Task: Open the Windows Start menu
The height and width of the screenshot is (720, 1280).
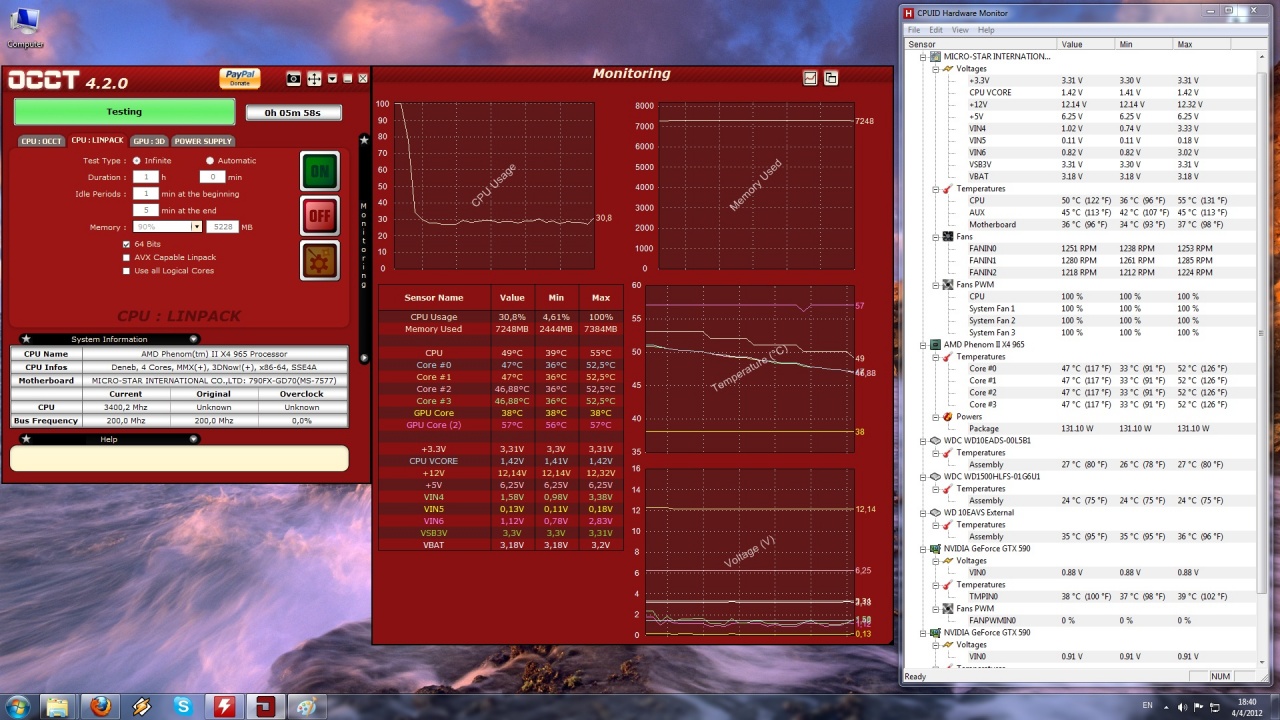Action: [x=18, y=706]
